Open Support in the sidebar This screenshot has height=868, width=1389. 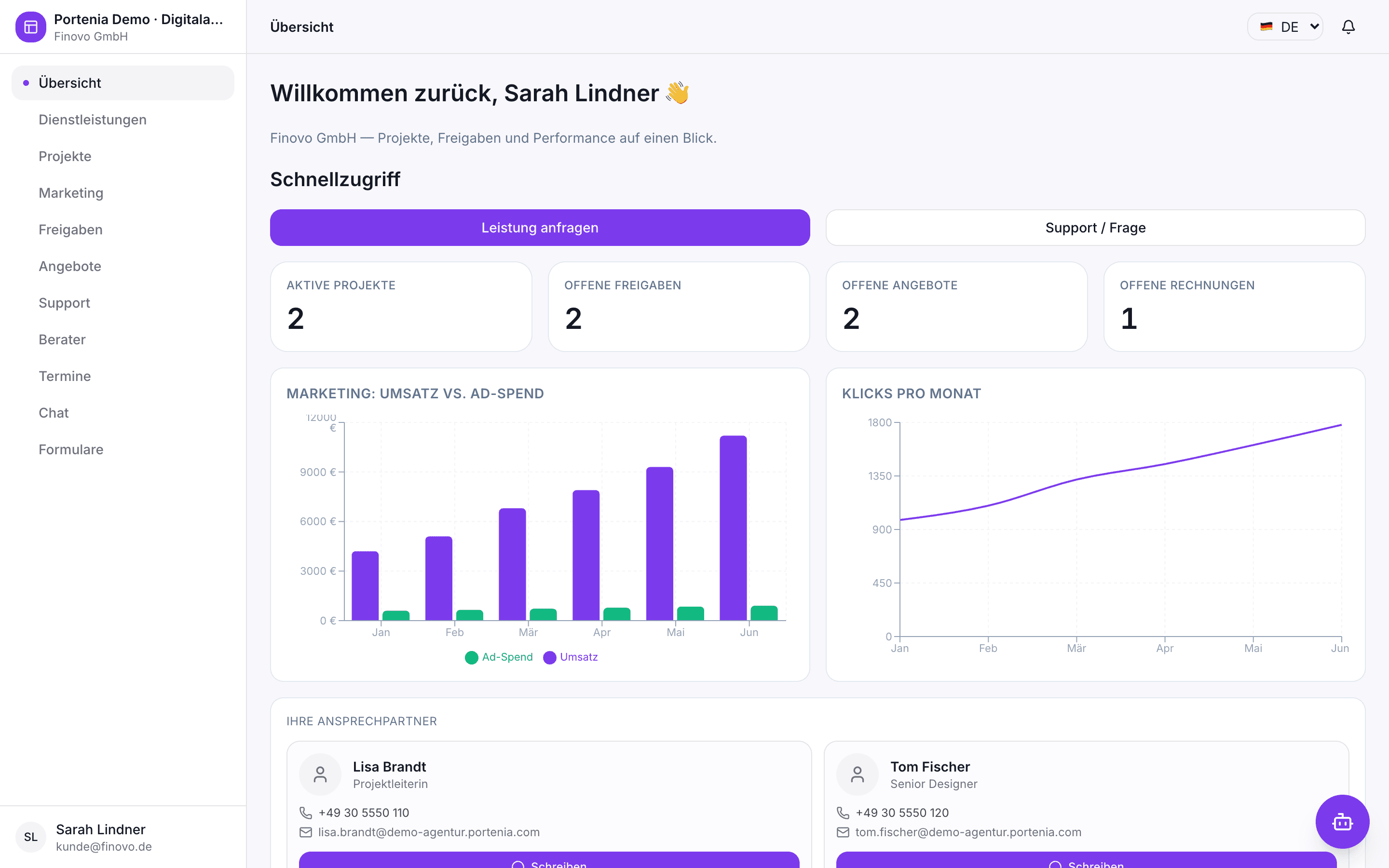pos(123,303)
